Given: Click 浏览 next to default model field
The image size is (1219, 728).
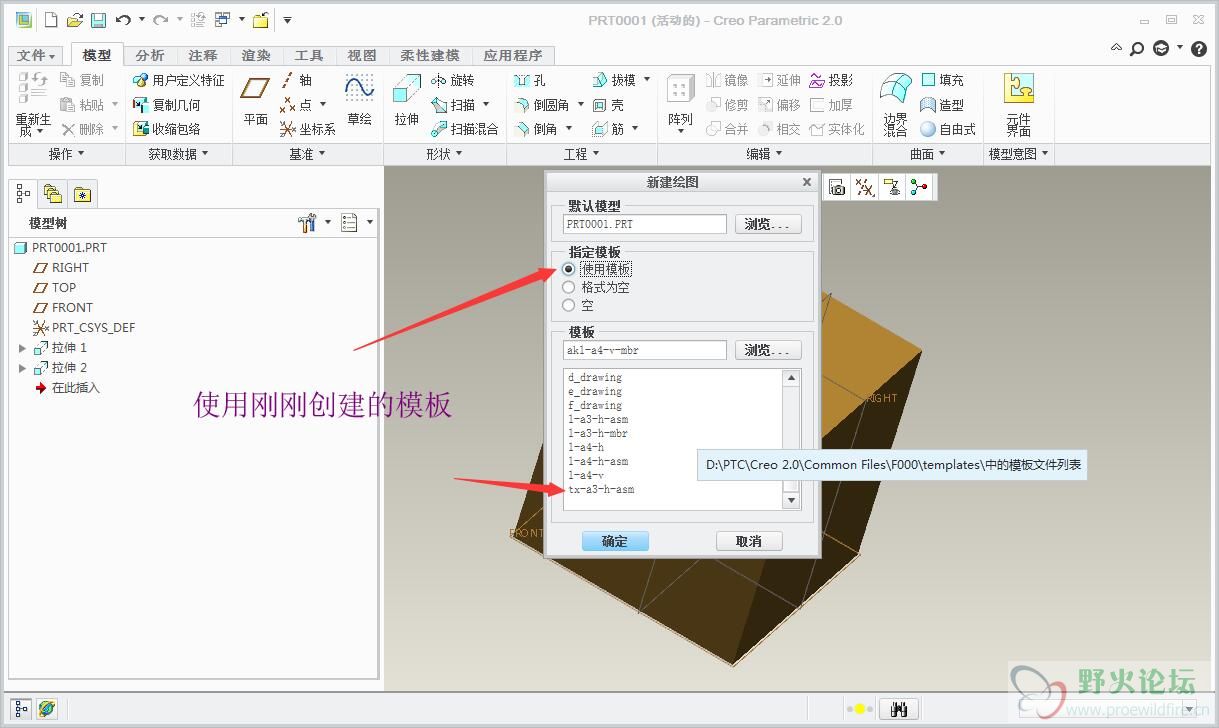Looking at the screenshot, I should coord(768,224).
